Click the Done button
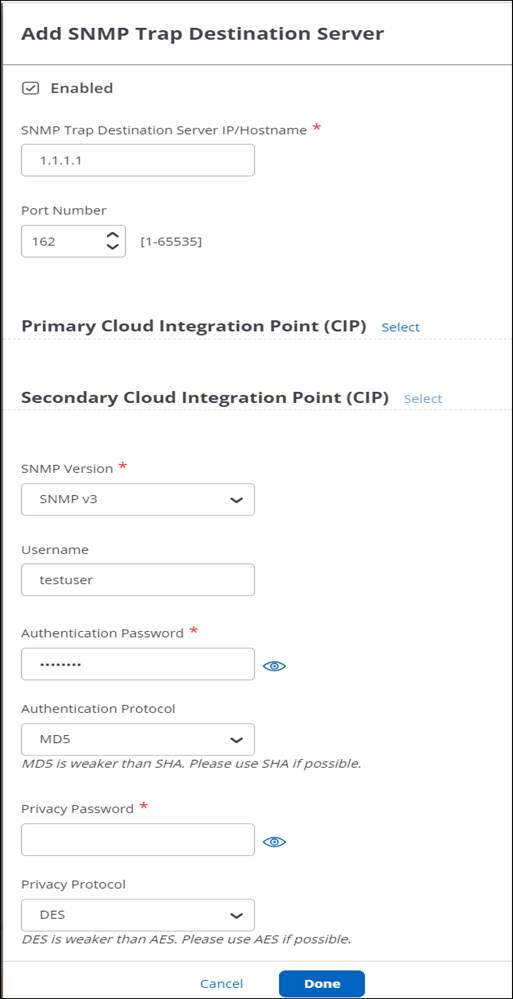 point(322,984)
